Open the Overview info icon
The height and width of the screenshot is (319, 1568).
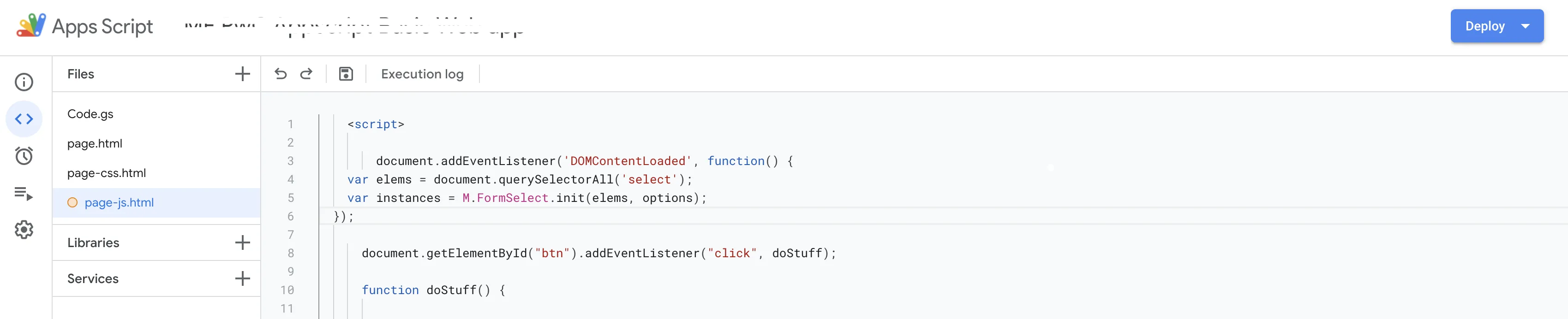(24, 82)
